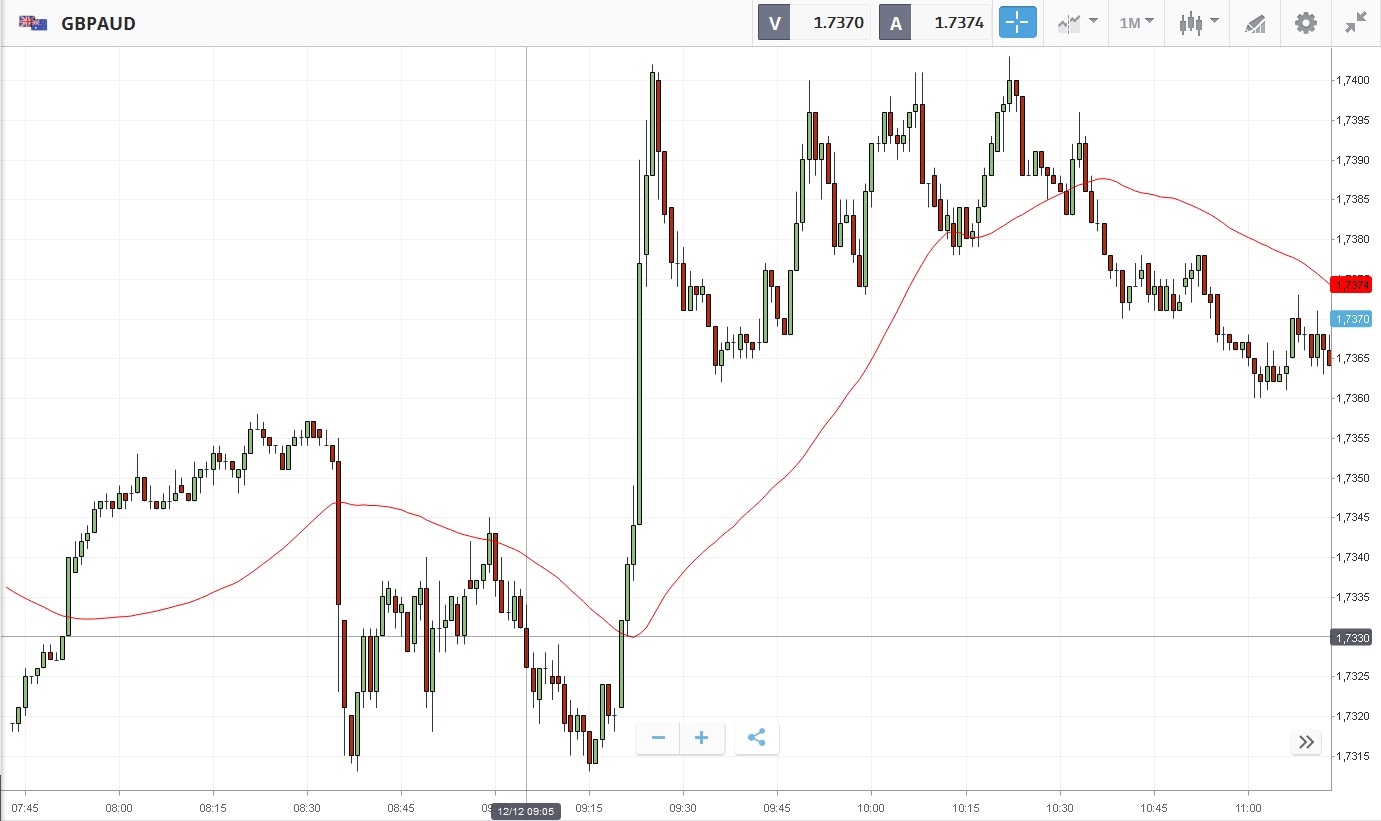The height and width of the screenshot is (821, 1381).
Task: Jump to latest candles with double-arrow
Action: pos(1305,741)
